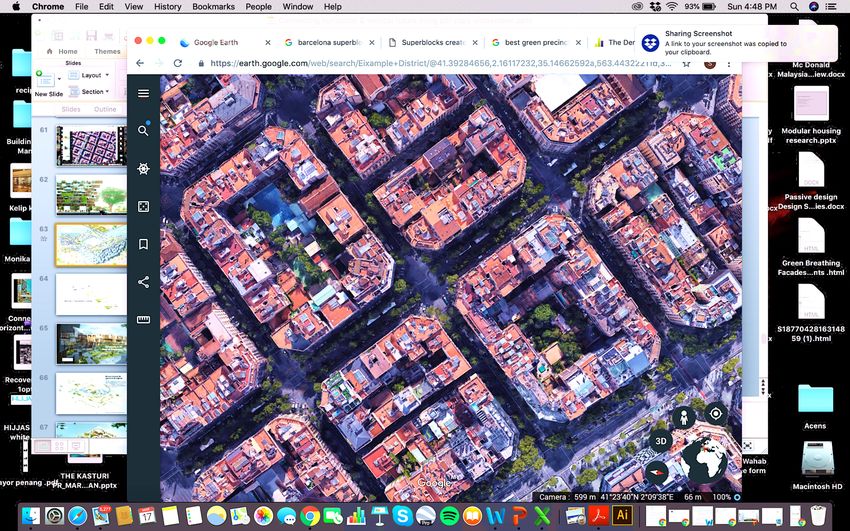850x531 pixels.
Task: Reload the page in Chrome
Action: pos(177,63)
